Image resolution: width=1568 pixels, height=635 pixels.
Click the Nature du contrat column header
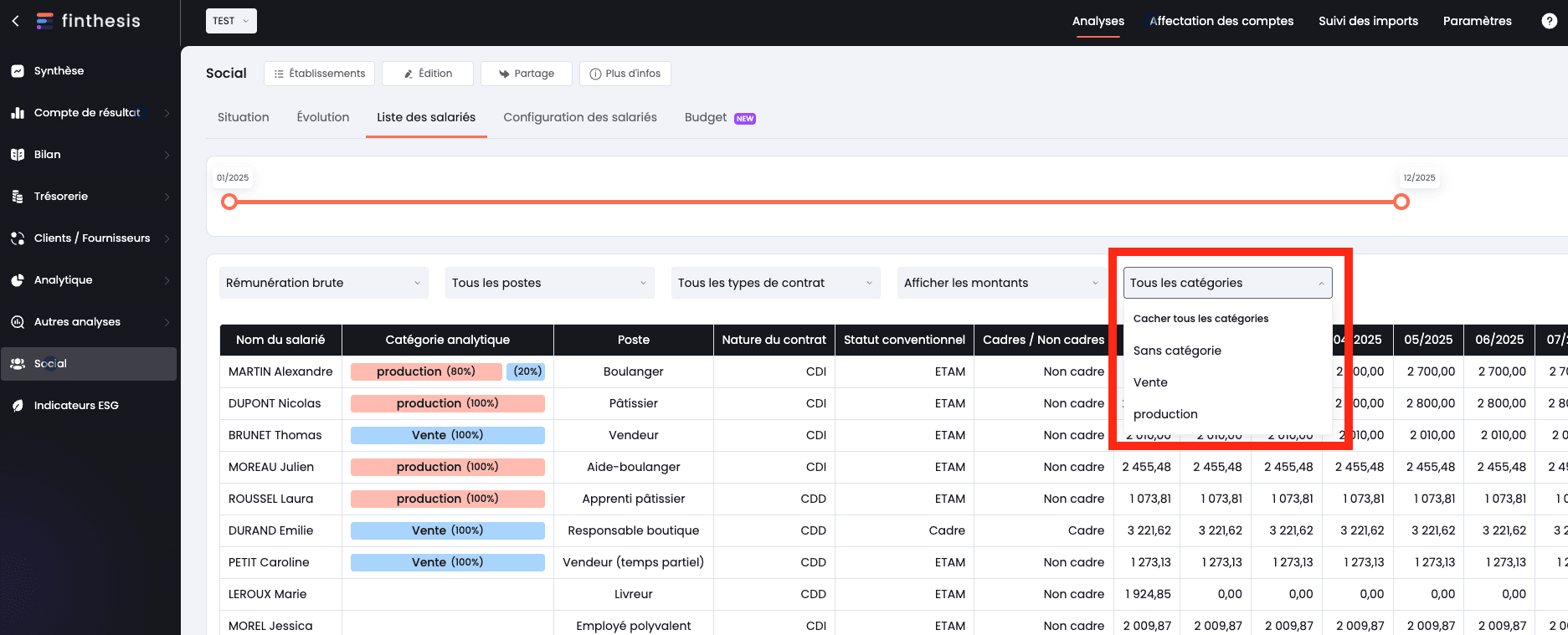click(774, 340)
